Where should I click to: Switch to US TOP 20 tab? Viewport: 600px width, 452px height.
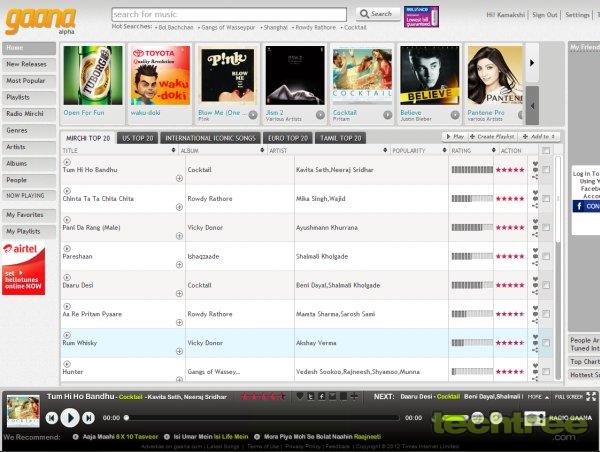(137, 138)
